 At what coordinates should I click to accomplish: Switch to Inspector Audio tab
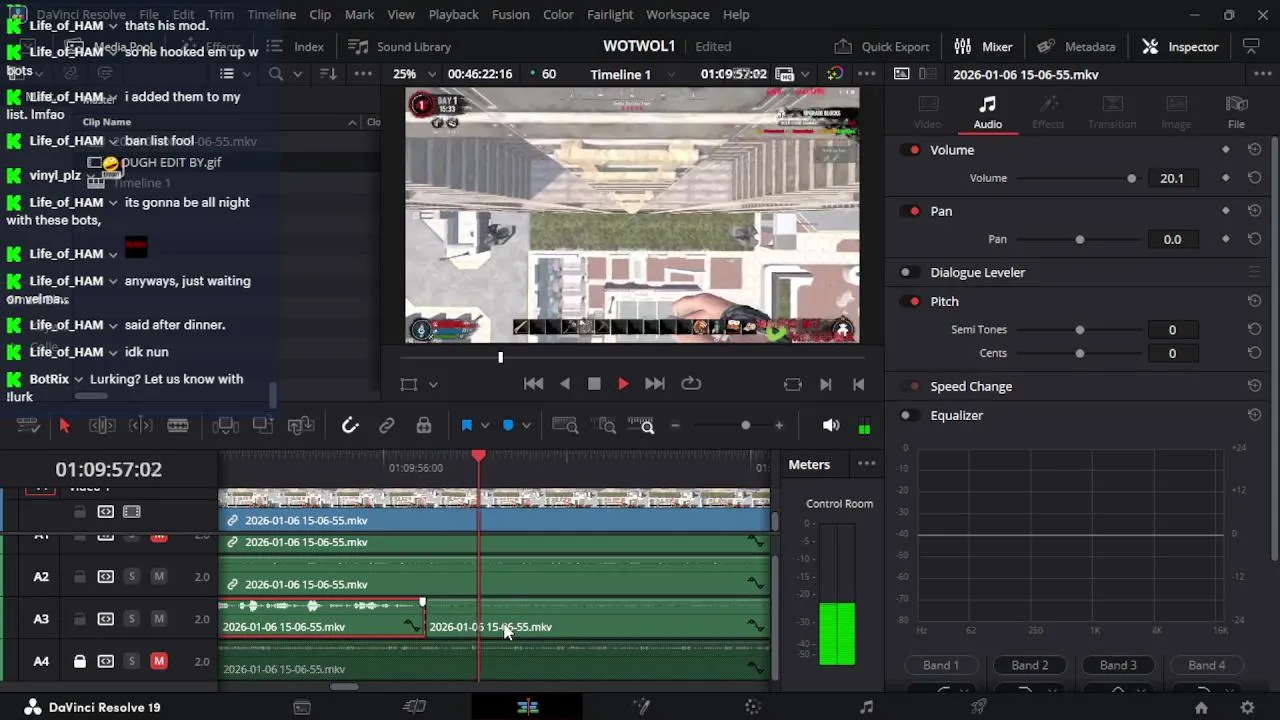(988, 112)
